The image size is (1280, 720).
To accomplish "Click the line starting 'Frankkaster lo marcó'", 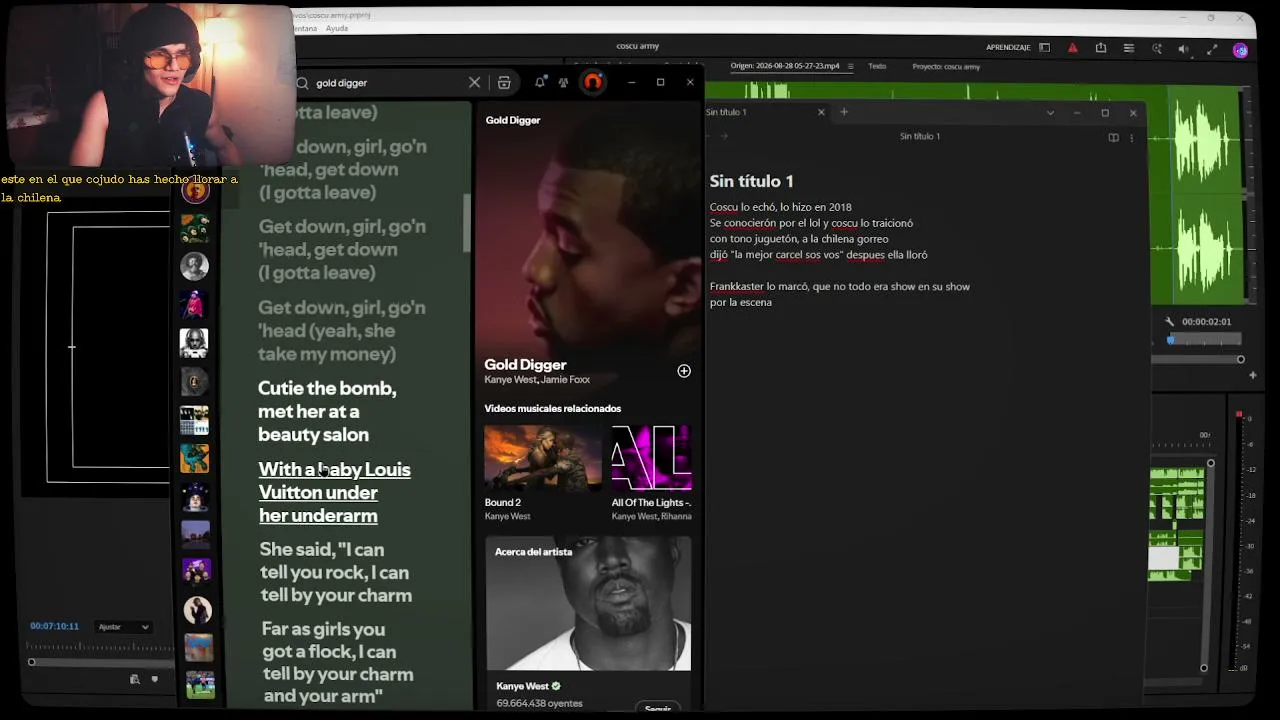I will tap(840, 287).
